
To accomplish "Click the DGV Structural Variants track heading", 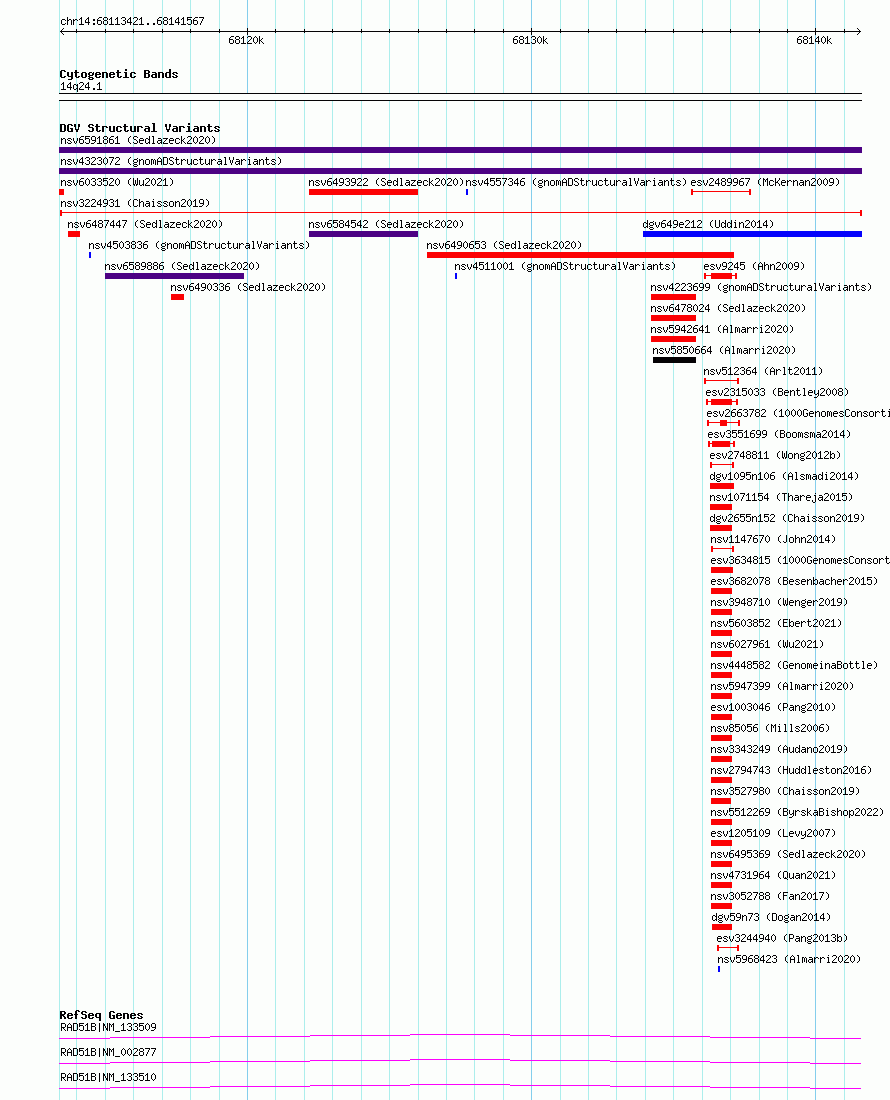I will point(140,128).
